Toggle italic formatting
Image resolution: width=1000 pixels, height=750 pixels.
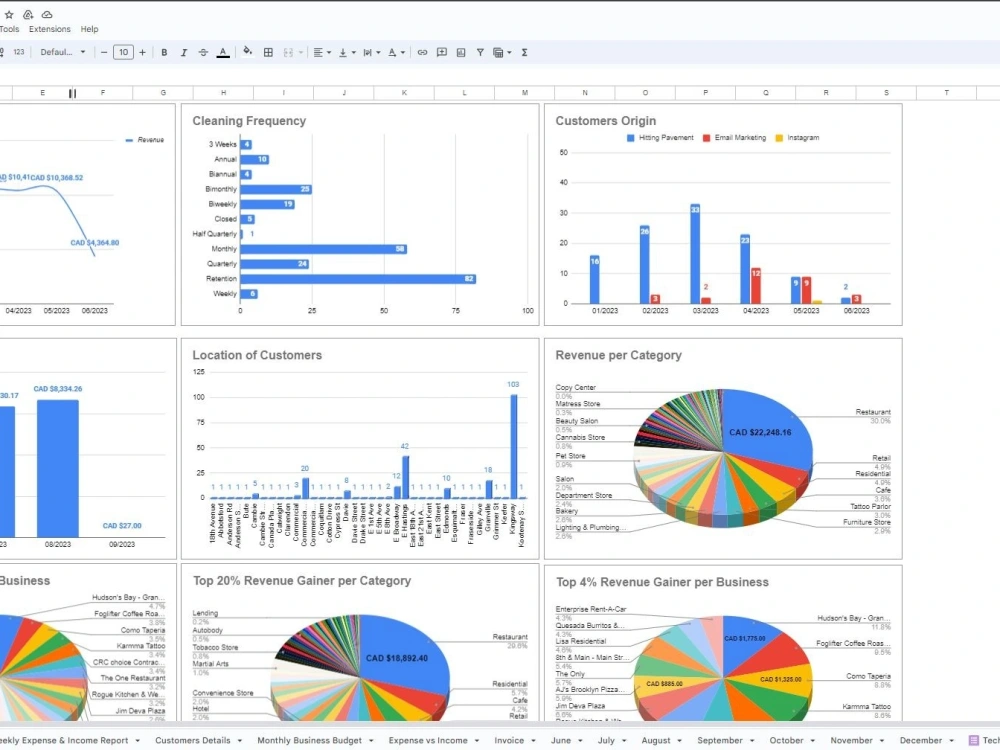[x=184, y=52]
